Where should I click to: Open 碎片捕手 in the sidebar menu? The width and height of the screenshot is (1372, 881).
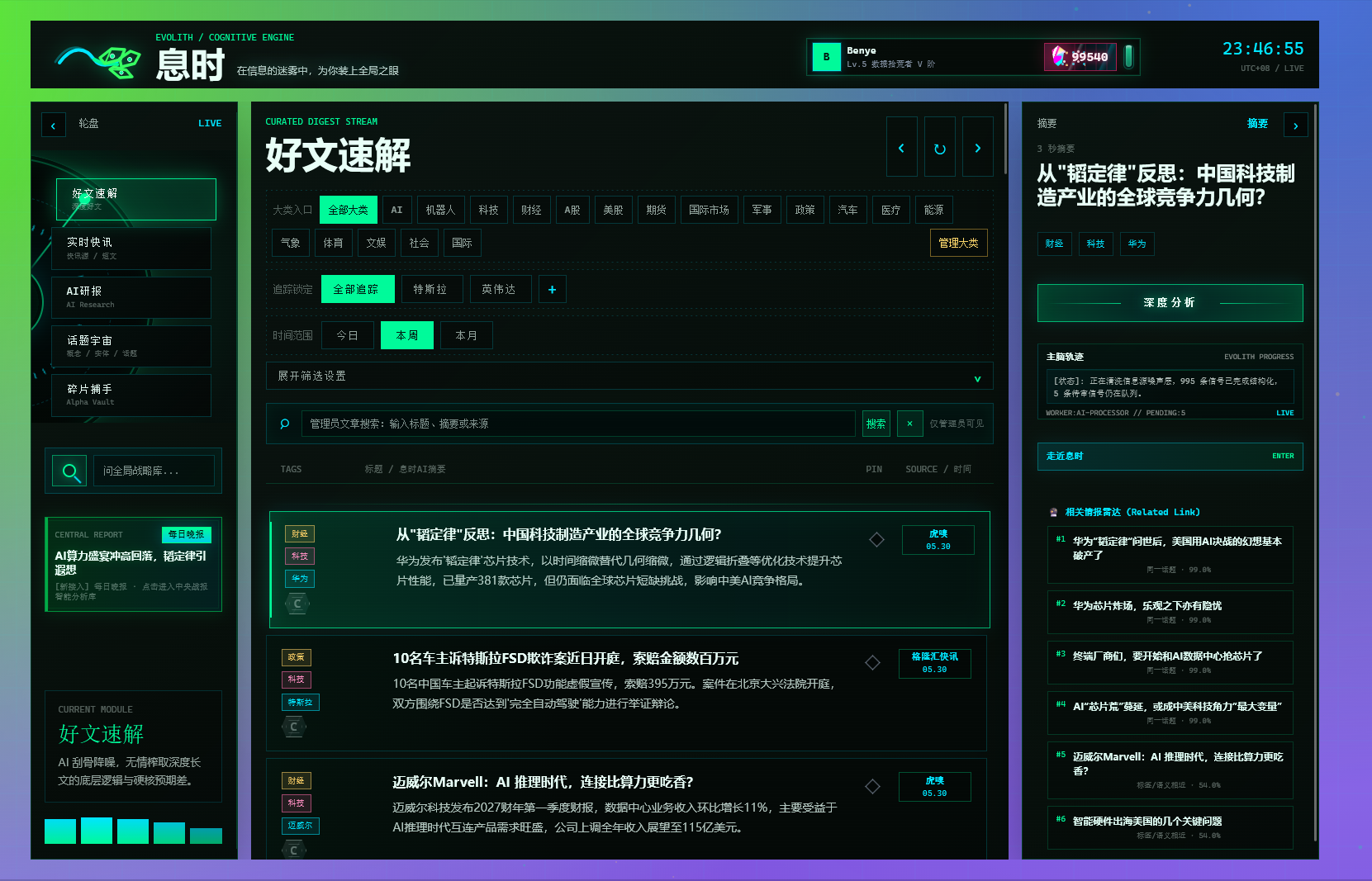131,395
